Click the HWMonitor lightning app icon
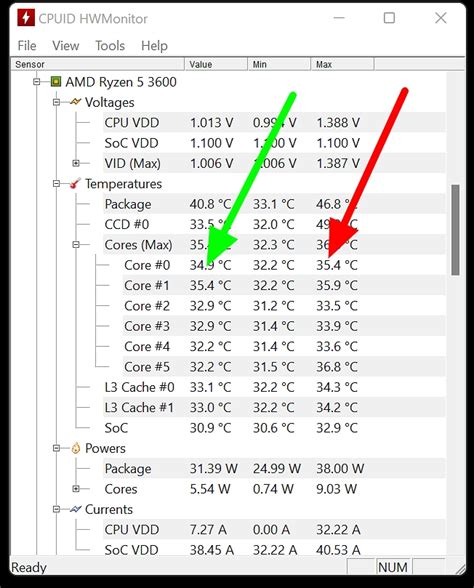 coord(26,18)
